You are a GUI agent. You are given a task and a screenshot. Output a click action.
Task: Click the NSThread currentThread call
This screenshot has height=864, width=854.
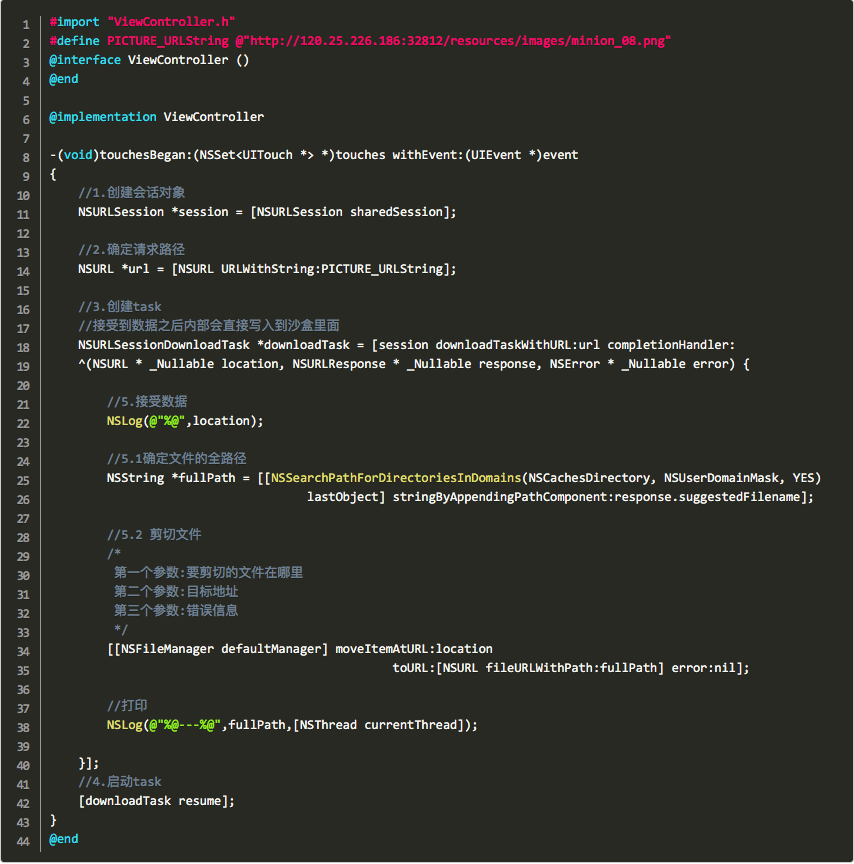[x=378, y=725]
